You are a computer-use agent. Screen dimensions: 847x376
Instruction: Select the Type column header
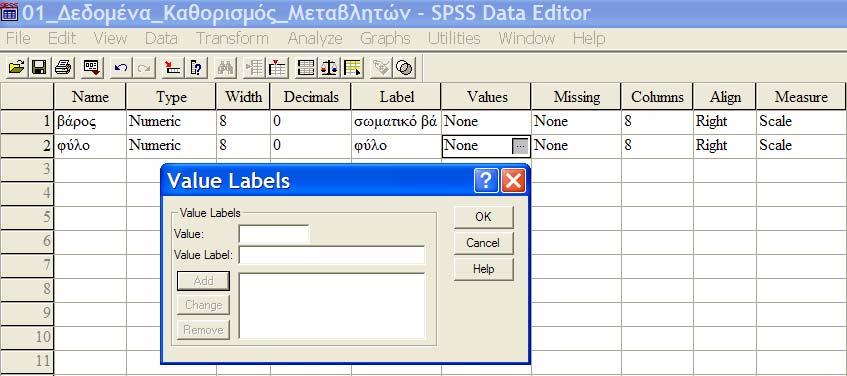pos(171,97)
